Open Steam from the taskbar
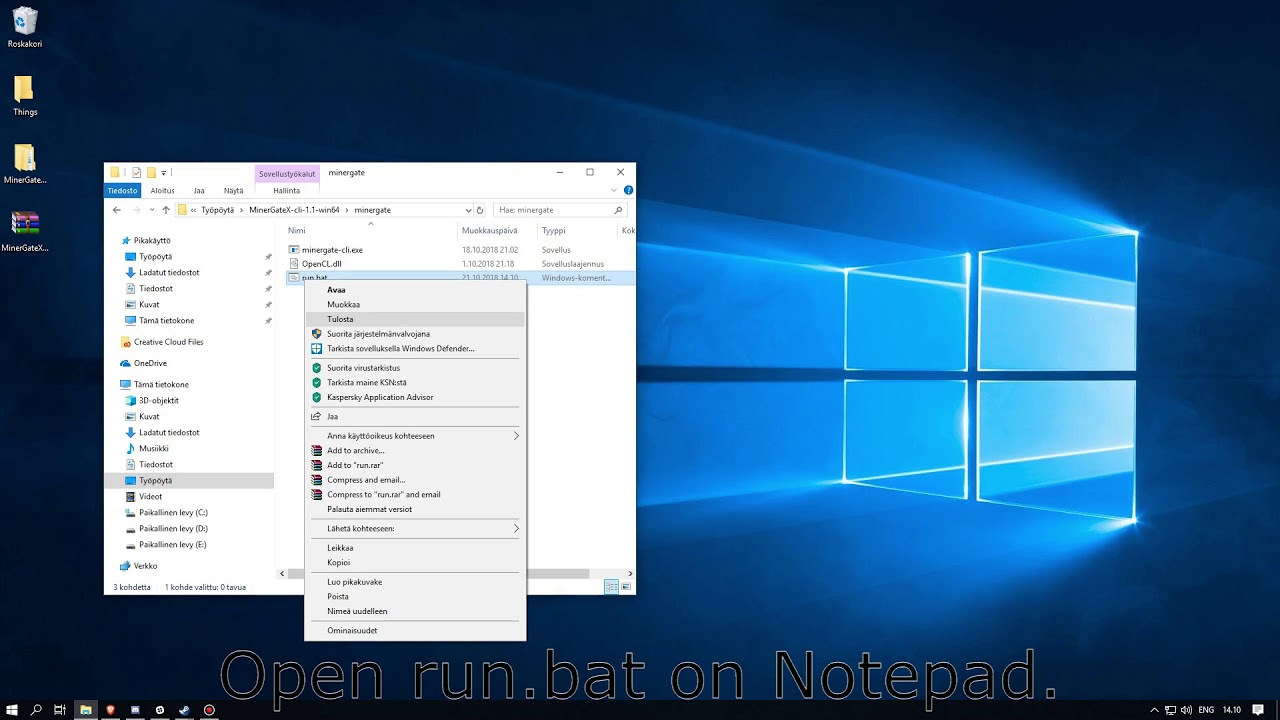This screenshot has height=720, width=1280. pyautogui.click(x=184, y=710)
